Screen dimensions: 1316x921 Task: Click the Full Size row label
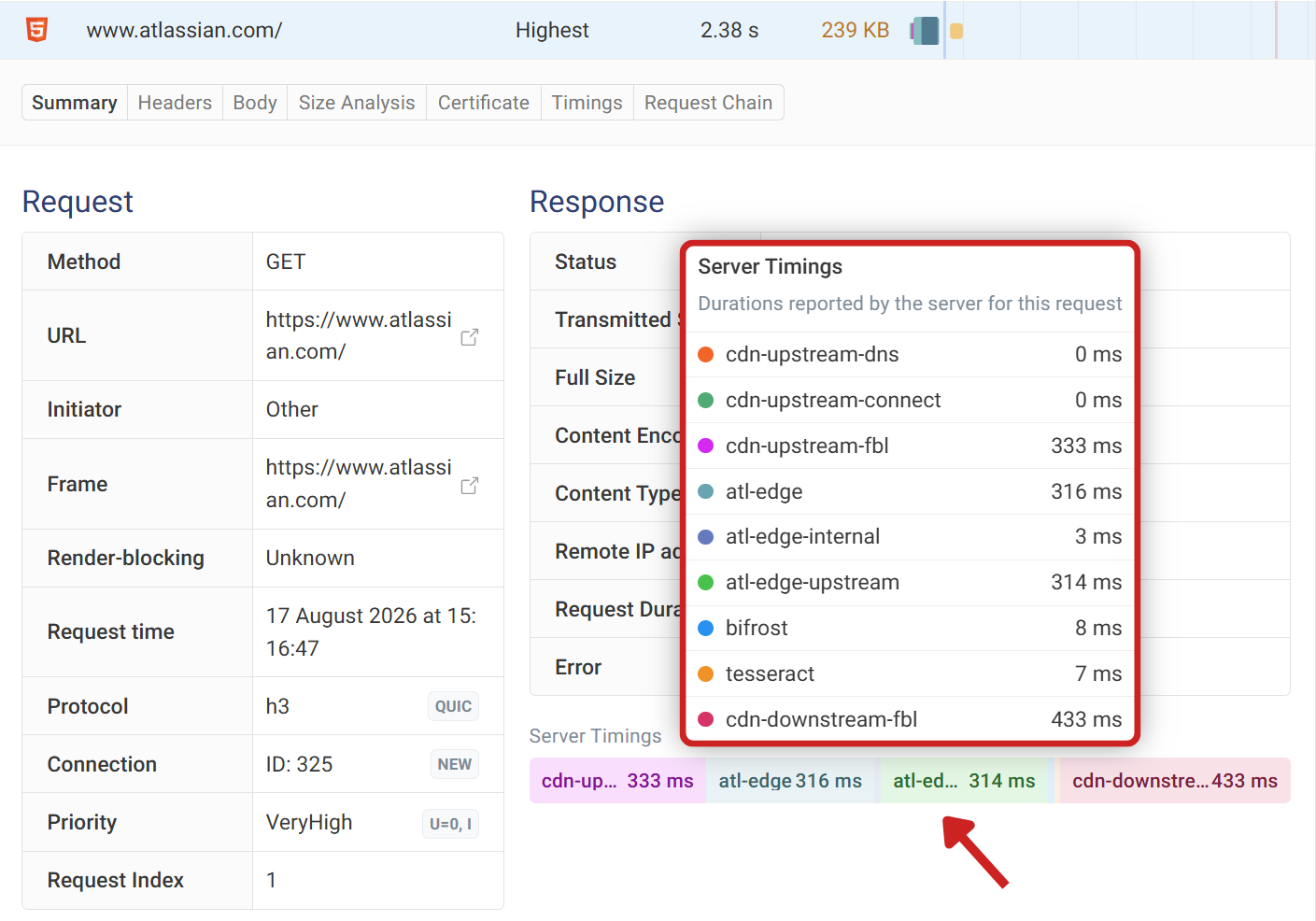[595, 378]
